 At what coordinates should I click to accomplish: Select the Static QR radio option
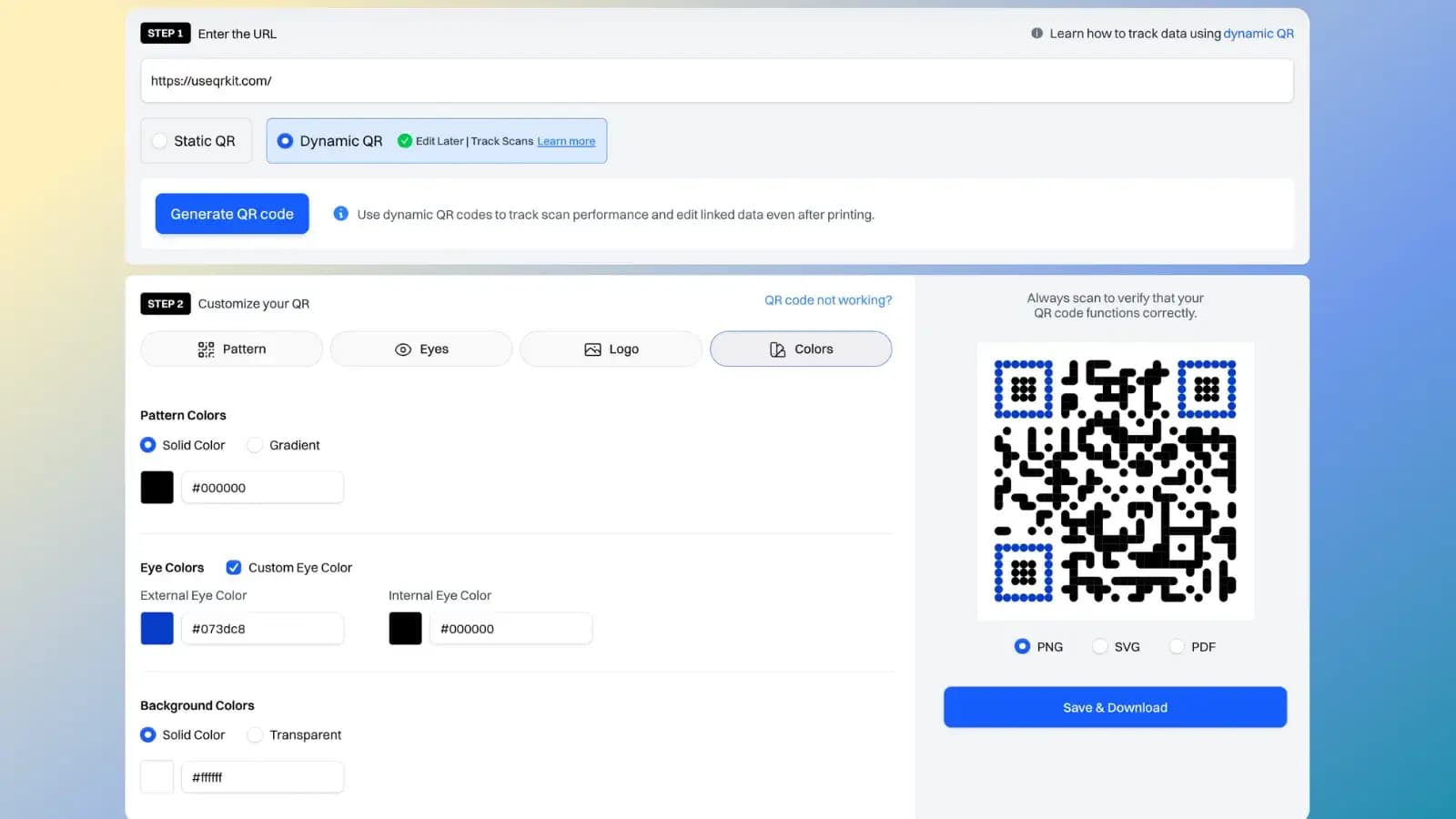(160, 141)
